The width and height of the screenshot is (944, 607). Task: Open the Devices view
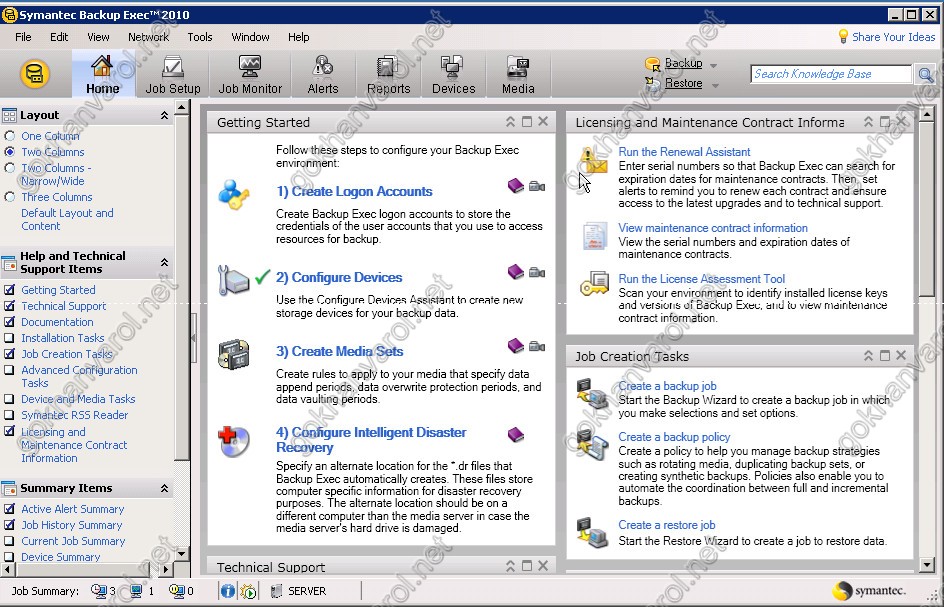click(x=453, y=75)
